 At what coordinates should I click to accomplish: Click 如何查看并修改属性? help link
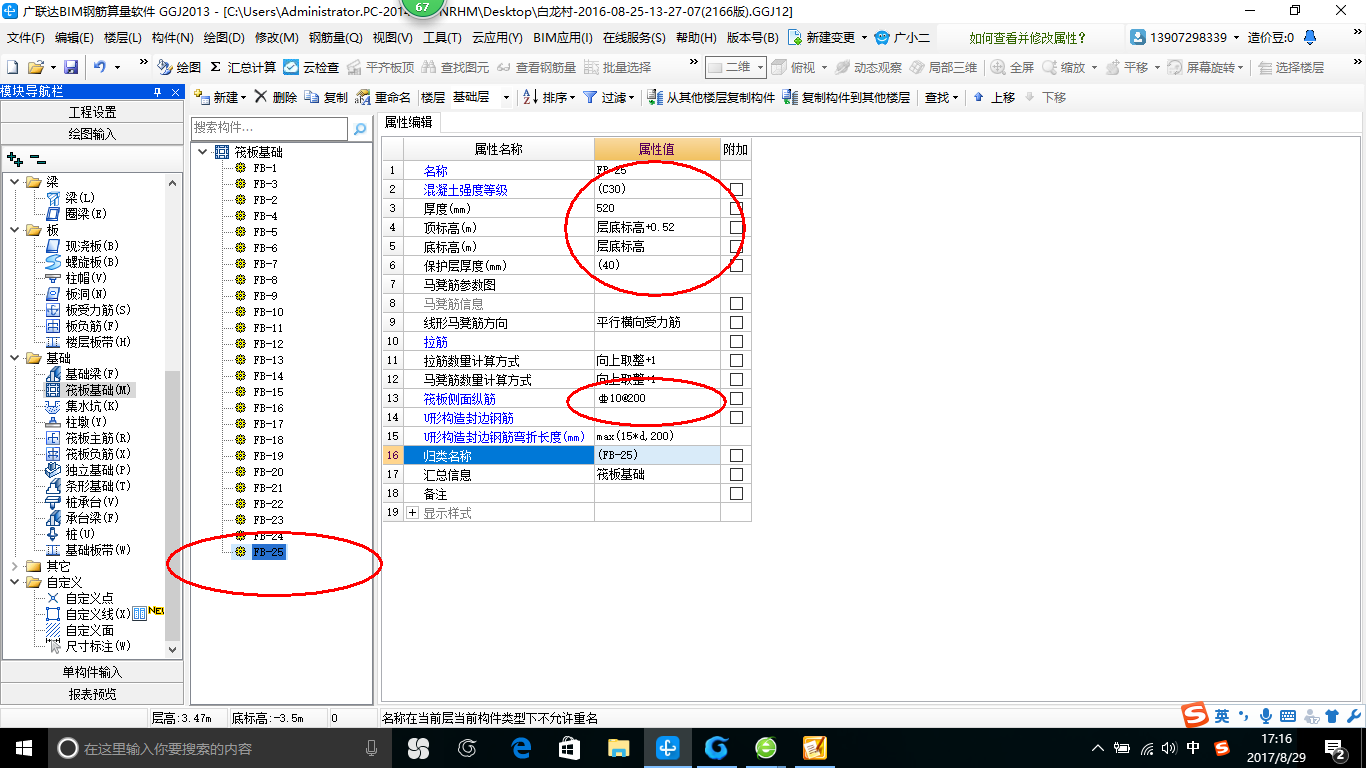1028,38
